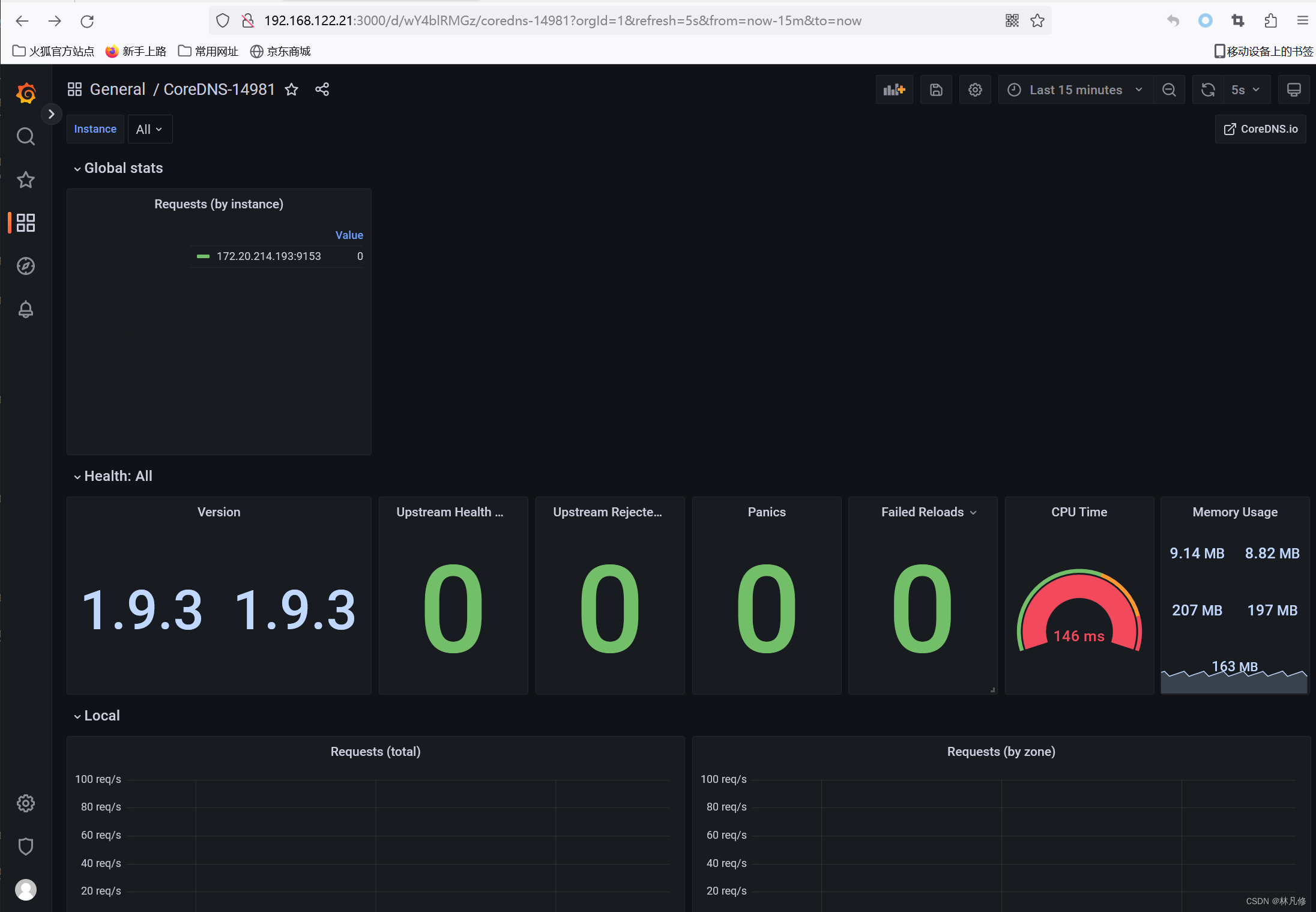Viewport: 1316px width, 912px height.
Task: Add a new panel to dashboard
Action: (x=895, y=90)
